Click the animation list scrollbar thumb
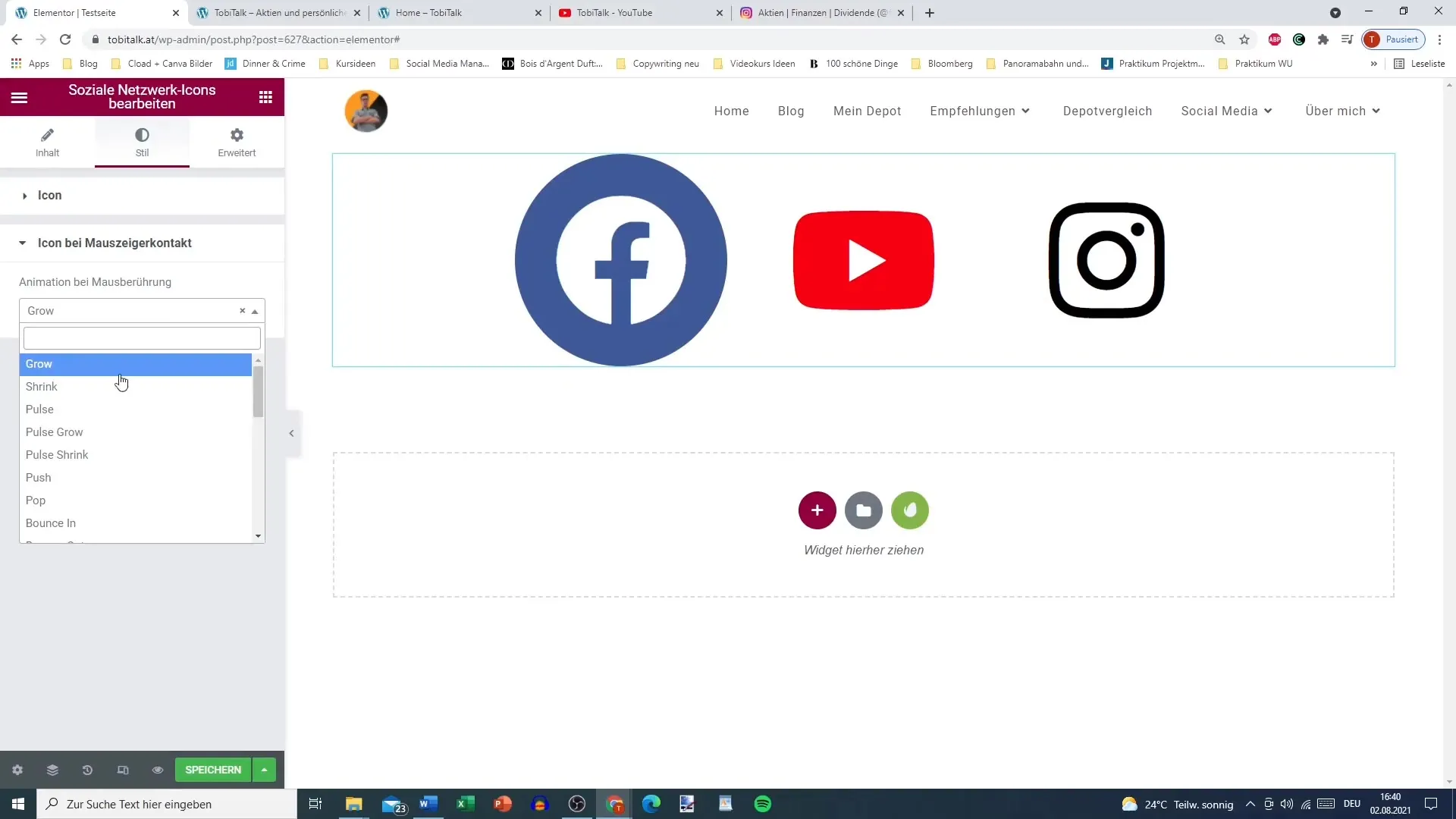1456x819 pixels. [x=259, y=391]
